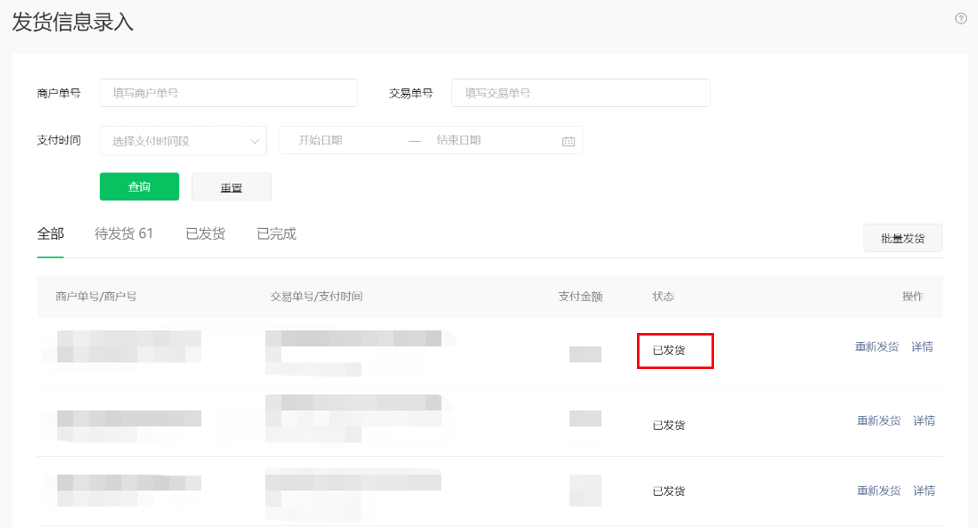Open 详情 for the first order
978x528 pixels.
[x=922, y=347]
